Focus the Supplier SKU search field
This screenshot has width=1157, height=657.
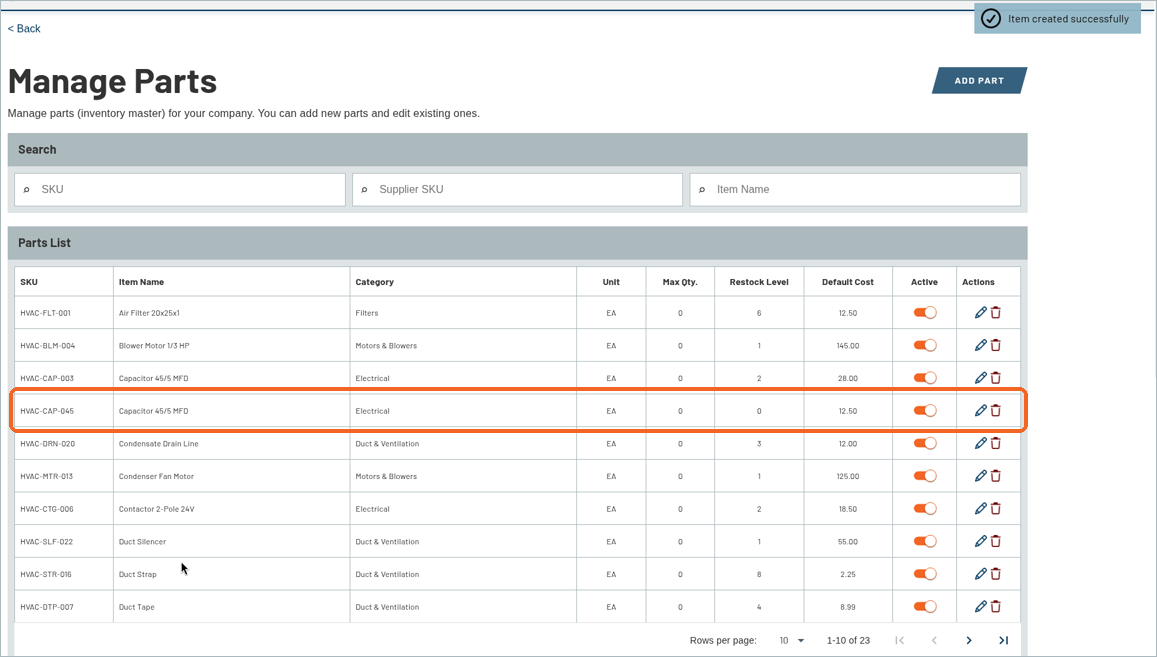pyautogui.click(x=517, y=190)
